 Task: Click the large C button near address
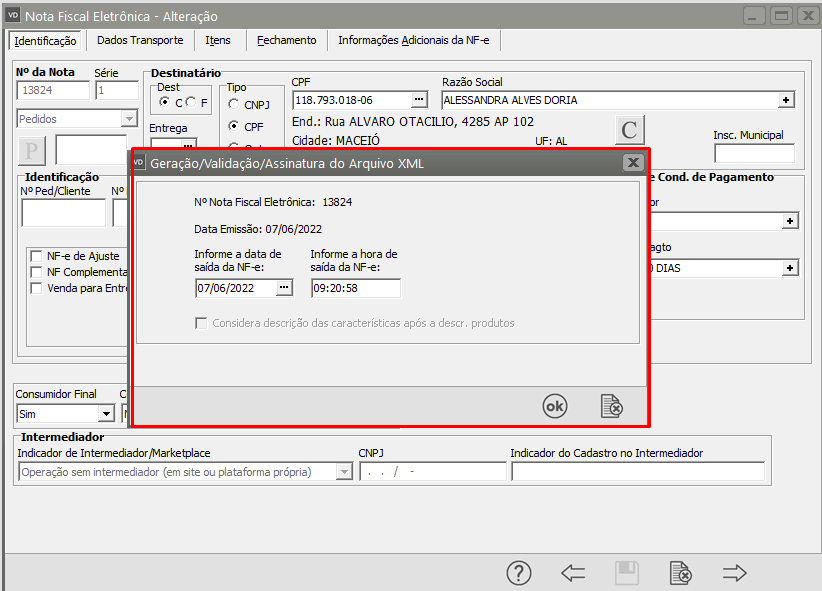629,131
